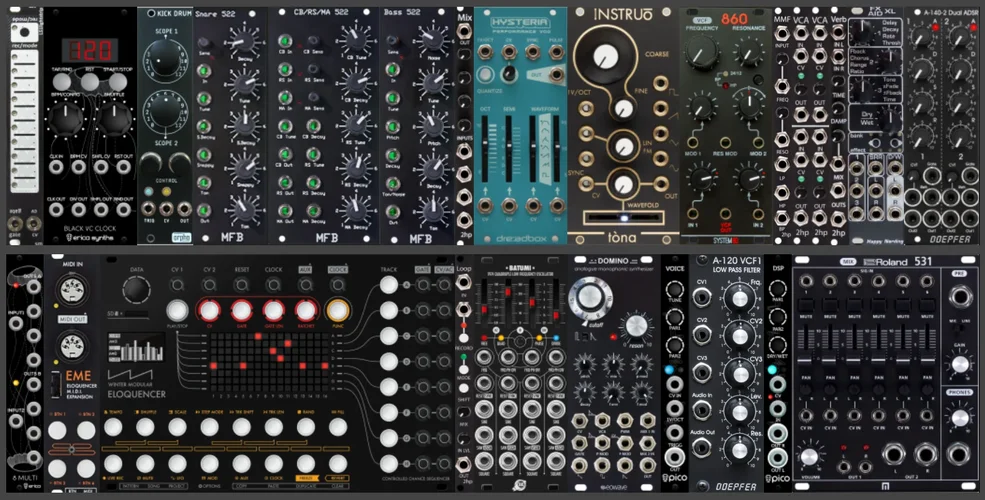Mute channel 6 on the Roland 531

(927, 305)
